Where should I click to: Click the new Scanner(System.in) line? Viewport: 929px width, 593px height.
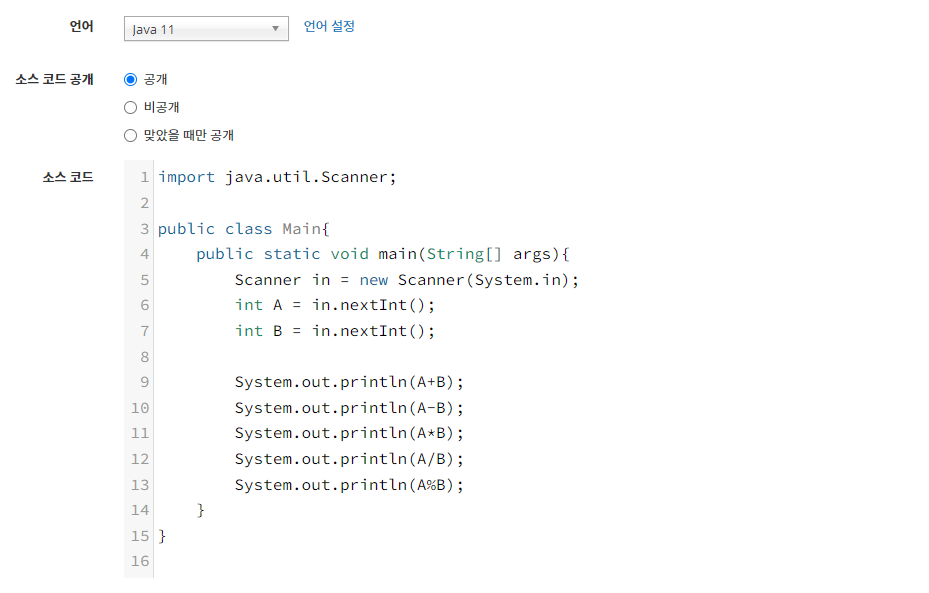pyautogui.click(x=406, y=280)
